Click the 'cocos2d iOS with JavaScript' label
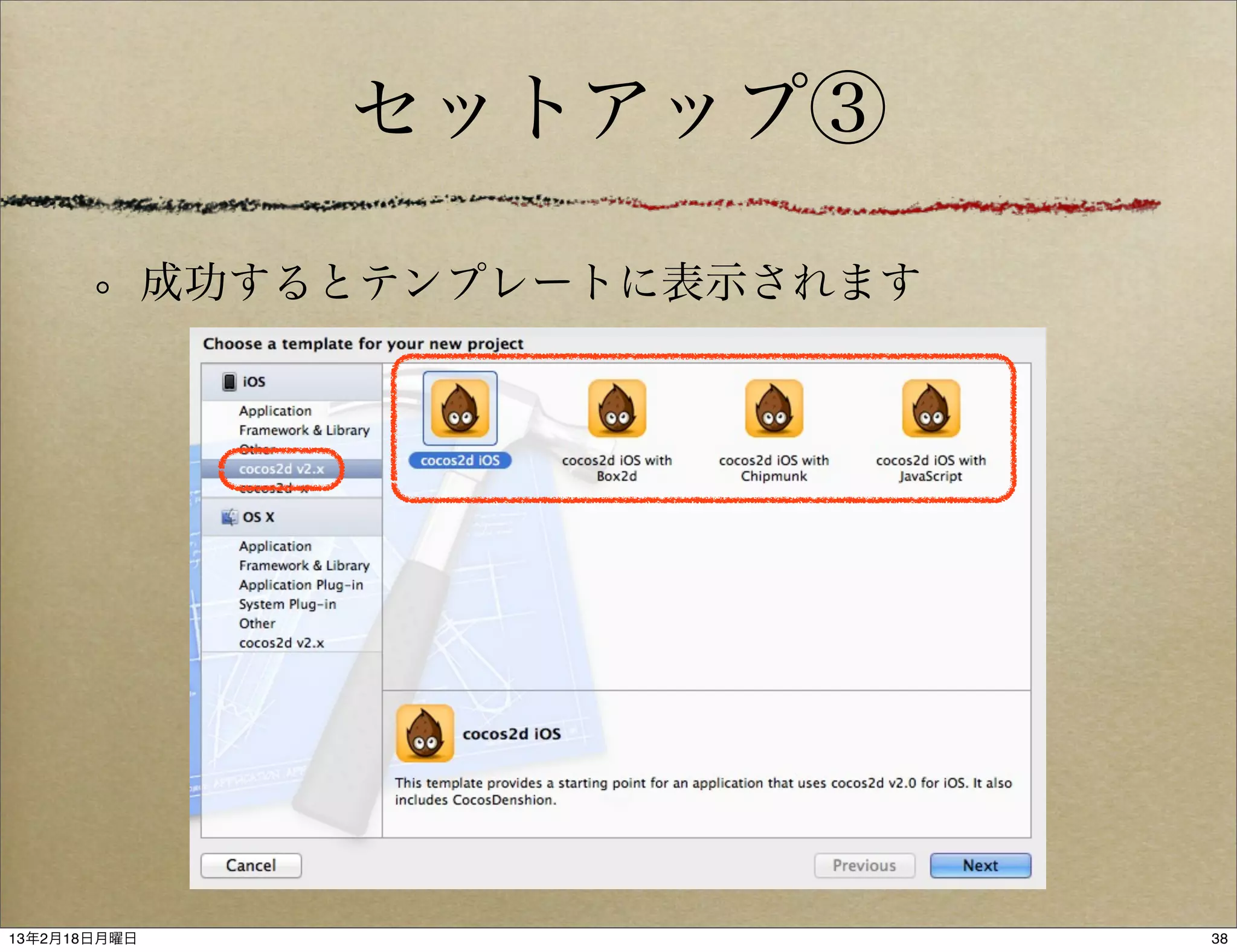1237x952 pixels. click(931, 468)
